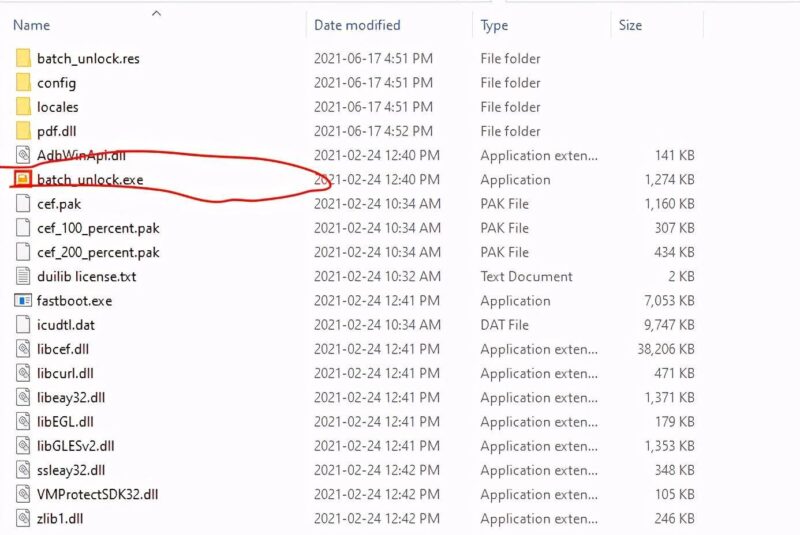Toggle sort direction arrow above Name

pyautogui.click(x=156, y=13)
